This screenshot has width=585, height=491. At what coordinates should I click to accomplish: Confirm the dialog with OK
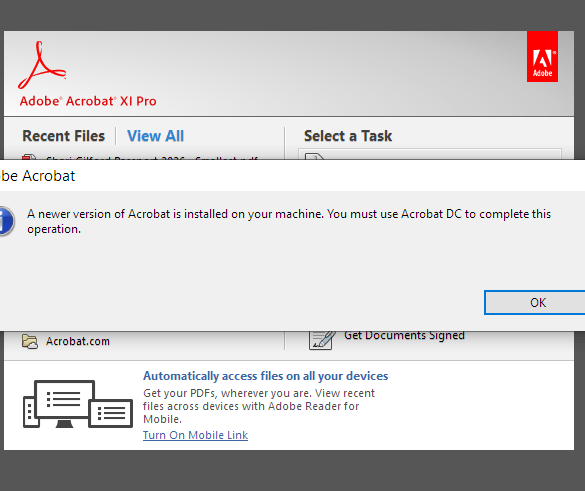pos(538,303)
